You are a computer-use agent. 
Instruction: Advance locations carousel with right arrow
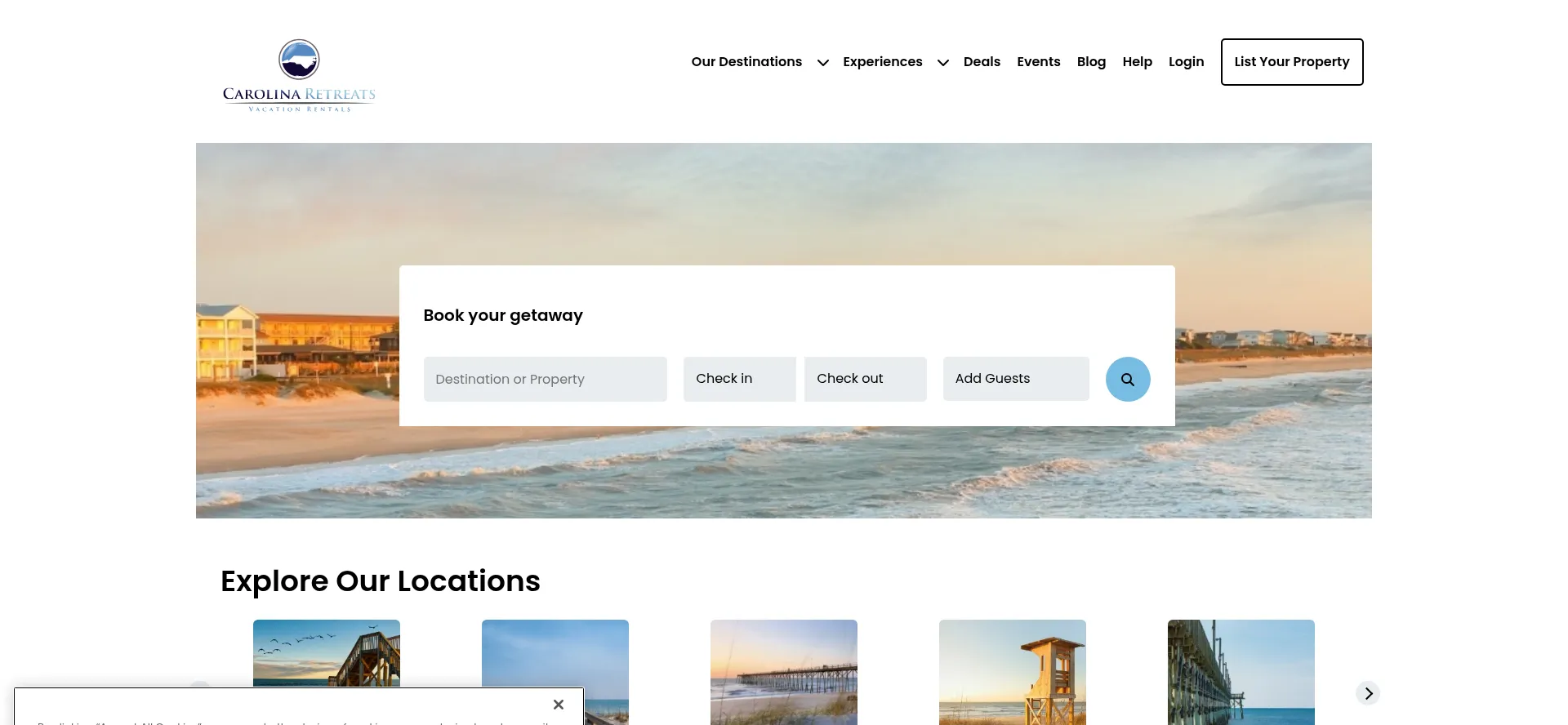pyautogui.click(x=1368, y=693)
